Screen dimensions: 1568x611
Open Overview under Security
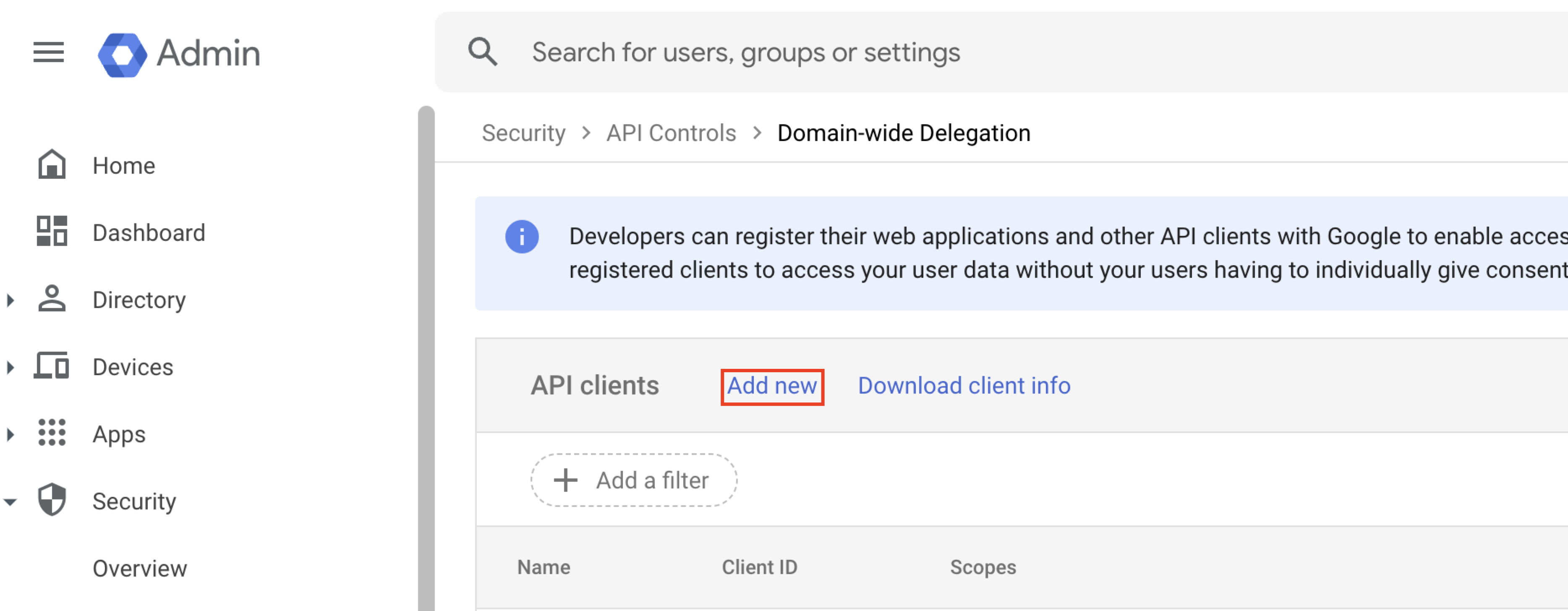139,568
